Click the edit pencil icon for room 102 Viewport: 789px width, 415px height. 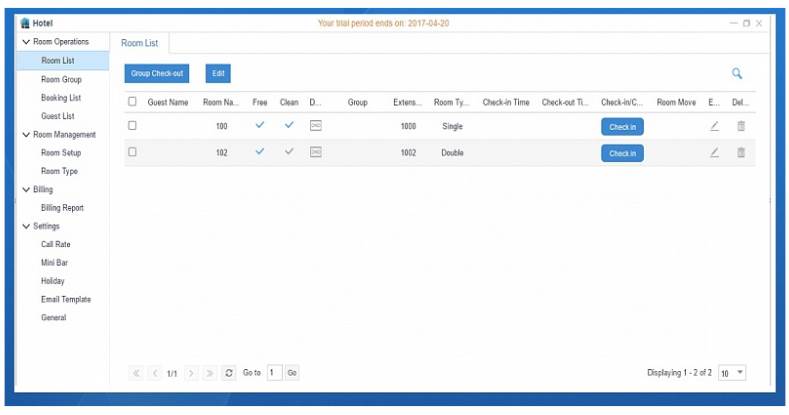point(714,152)
